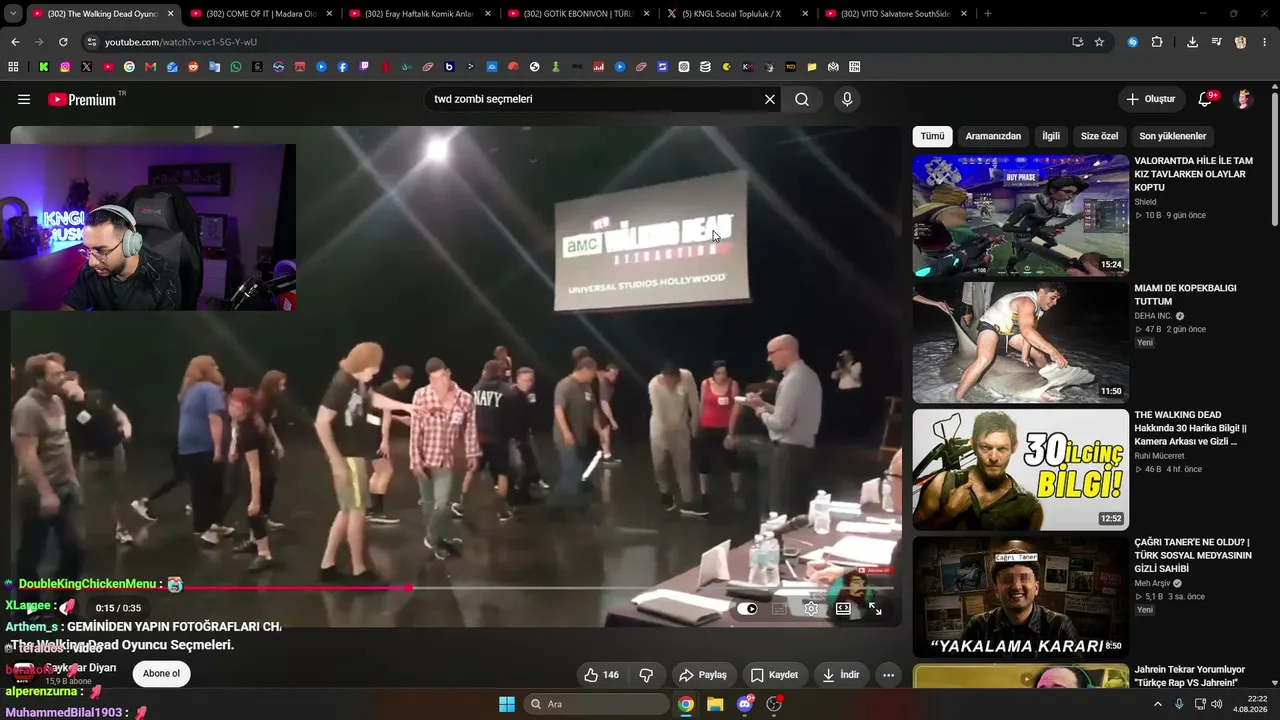Image resolution: width=1280 pixels, height=720 pixels.
Task: Open the YouTube account avatar menu
Action: [x=1244, y=99]
